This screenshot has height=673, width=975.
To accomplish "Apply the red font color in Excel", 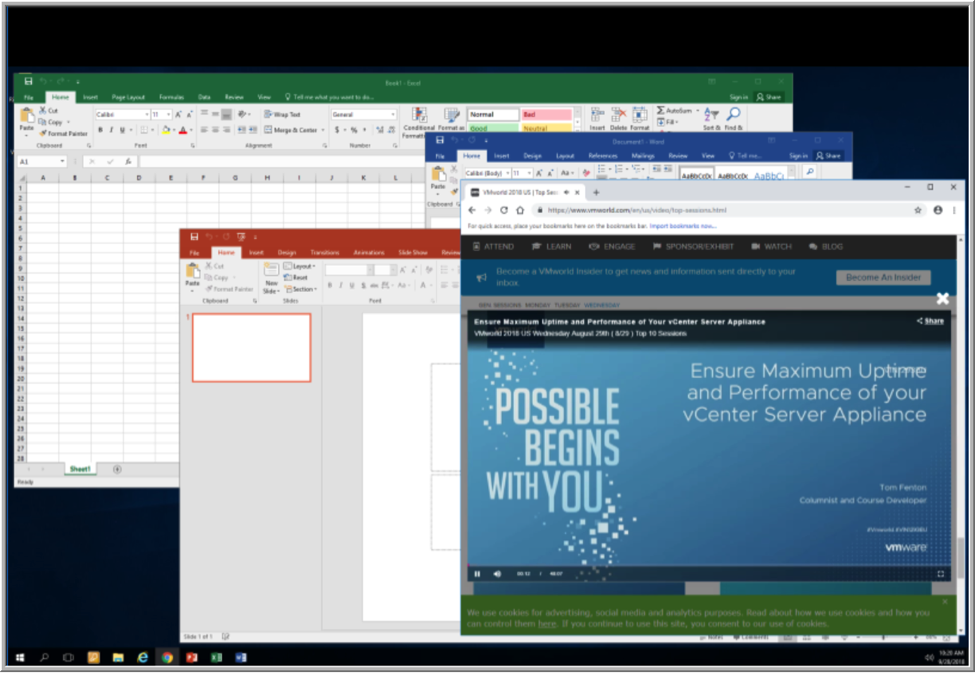I will (x=183, y=130).
